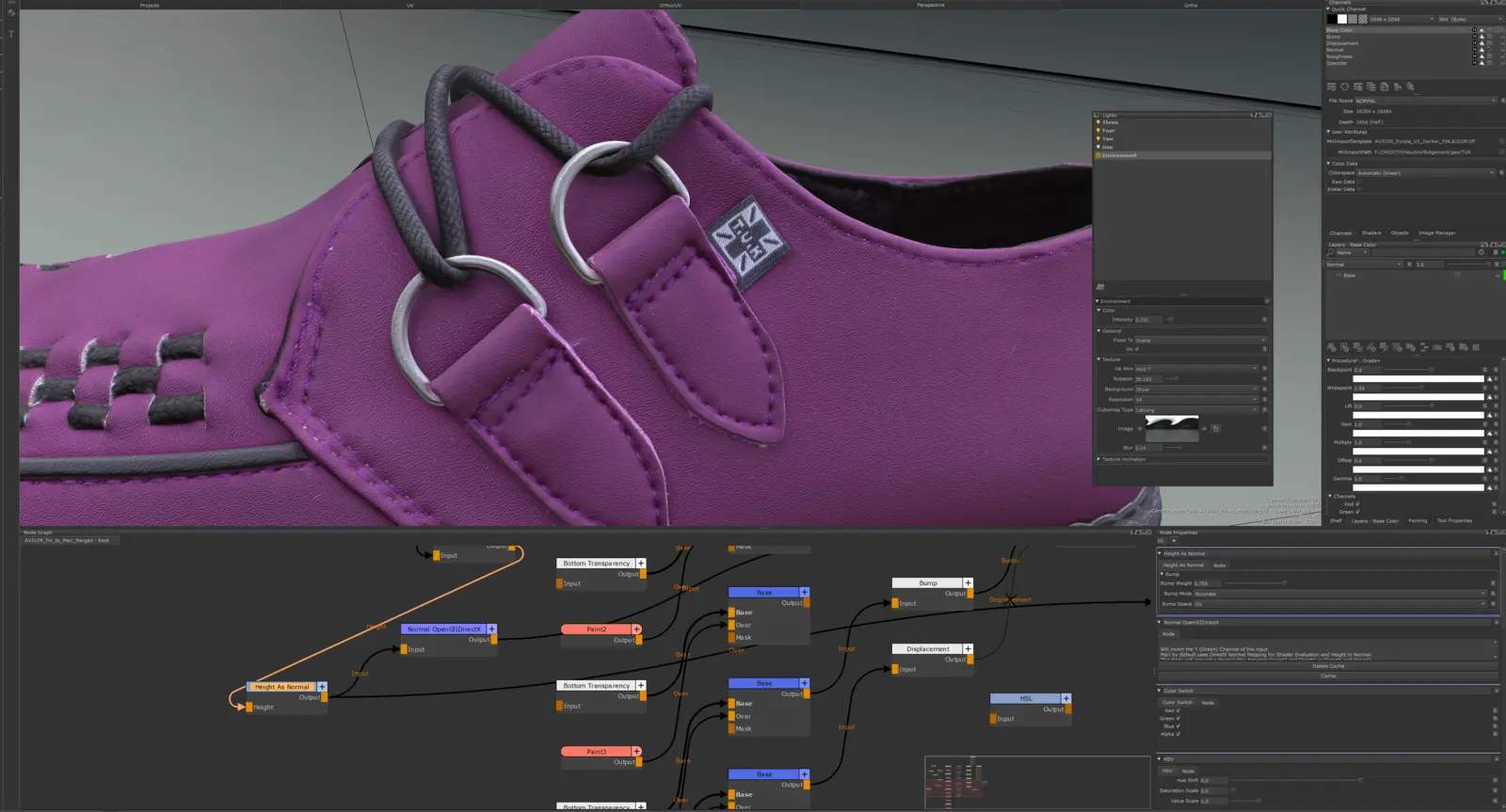Select the Height As Normal node

281,687
